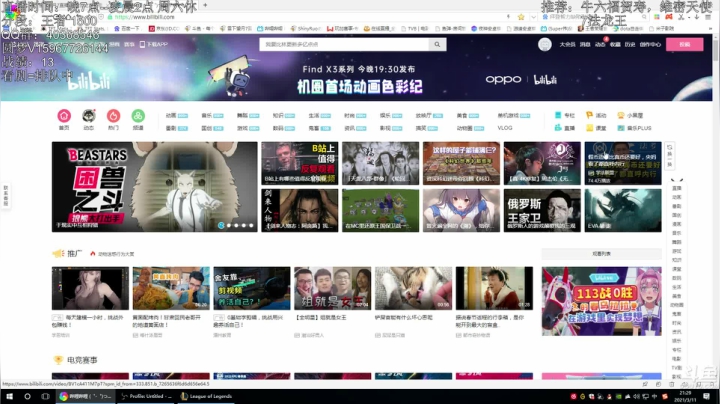Click the 音乐PLUS icon
Screen dimensions: 720x404
tap(620, 128)
